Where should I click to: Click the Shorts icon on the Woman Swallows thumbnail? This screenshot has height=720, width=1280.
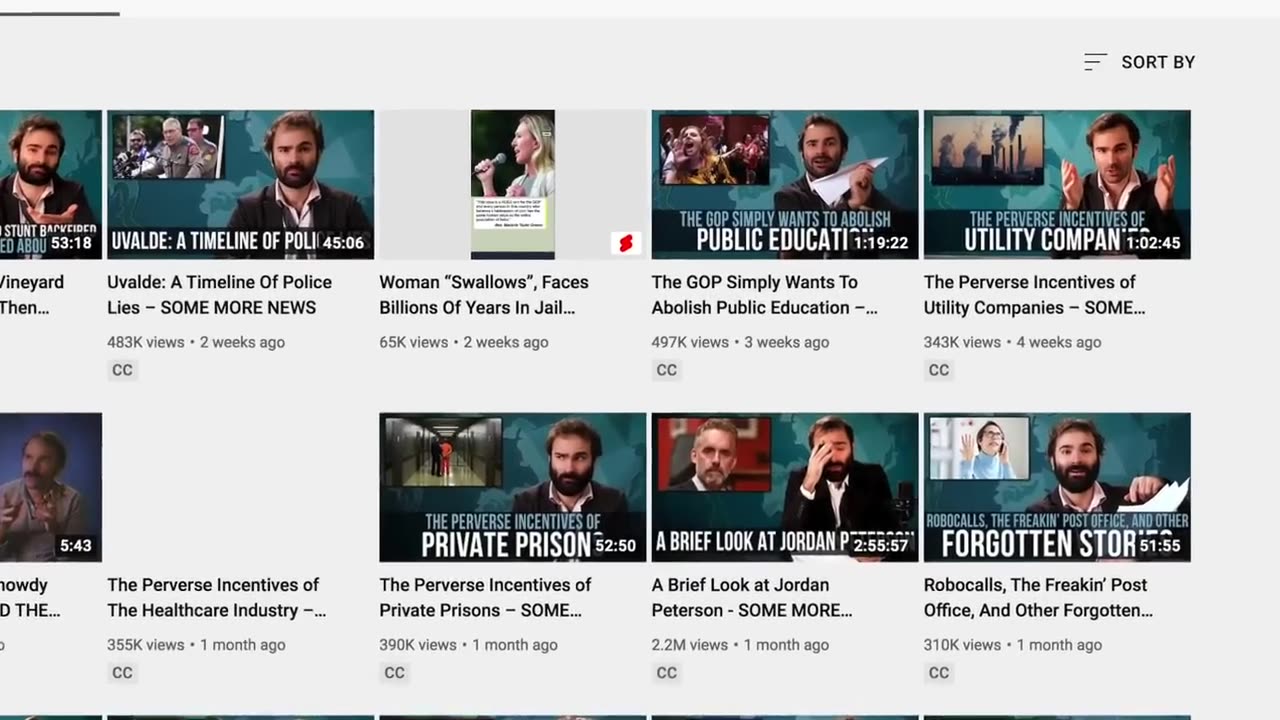point(626,243)
